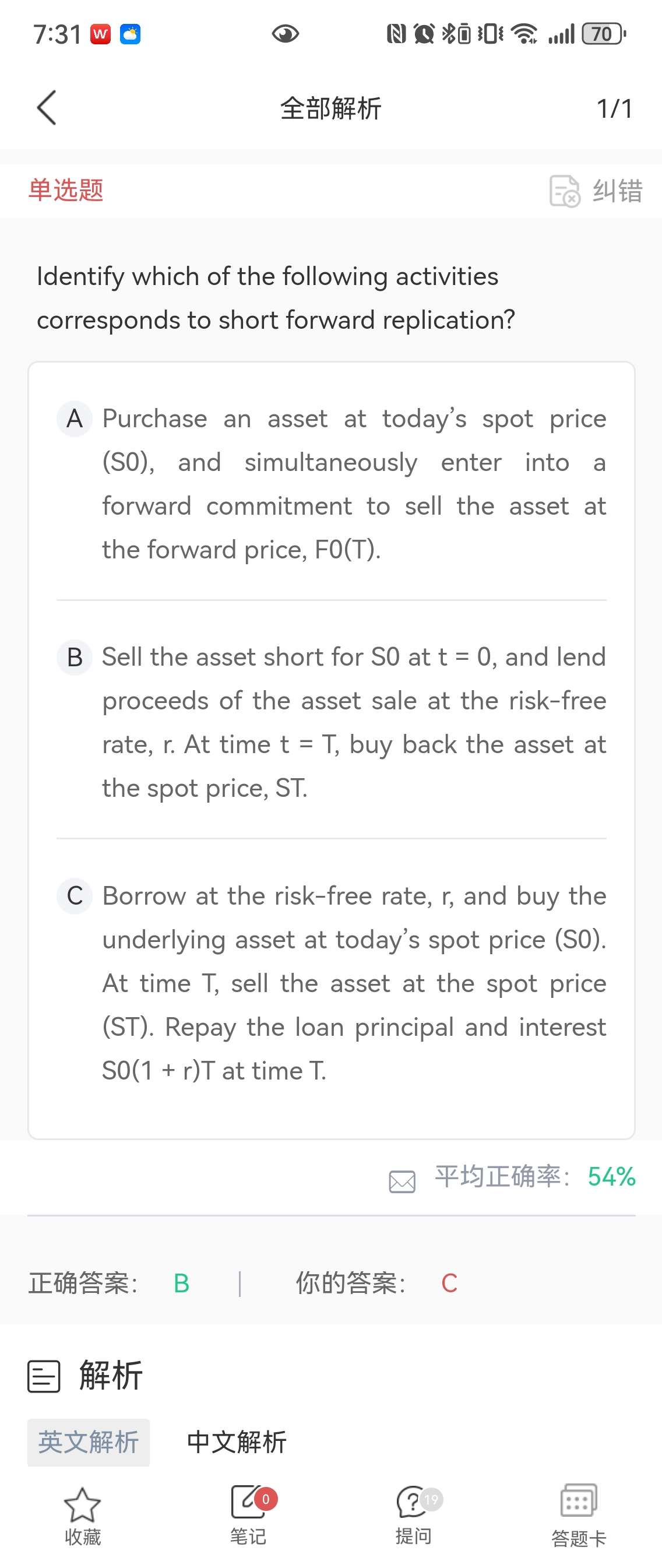Tap the 54% accuracy rate value
Image resolution: width=662 pixels, height=1568 pixels.
[x=611, y=1177]
